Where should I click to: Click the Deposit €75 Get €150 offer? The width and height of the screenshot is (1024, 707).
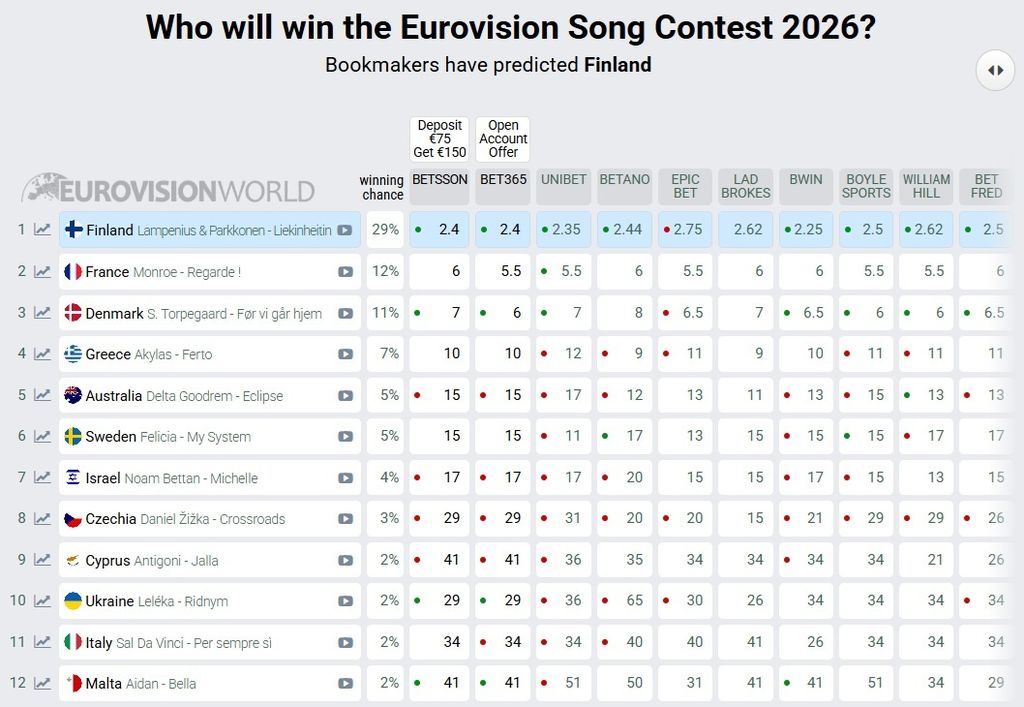click(x=438, y=138)
